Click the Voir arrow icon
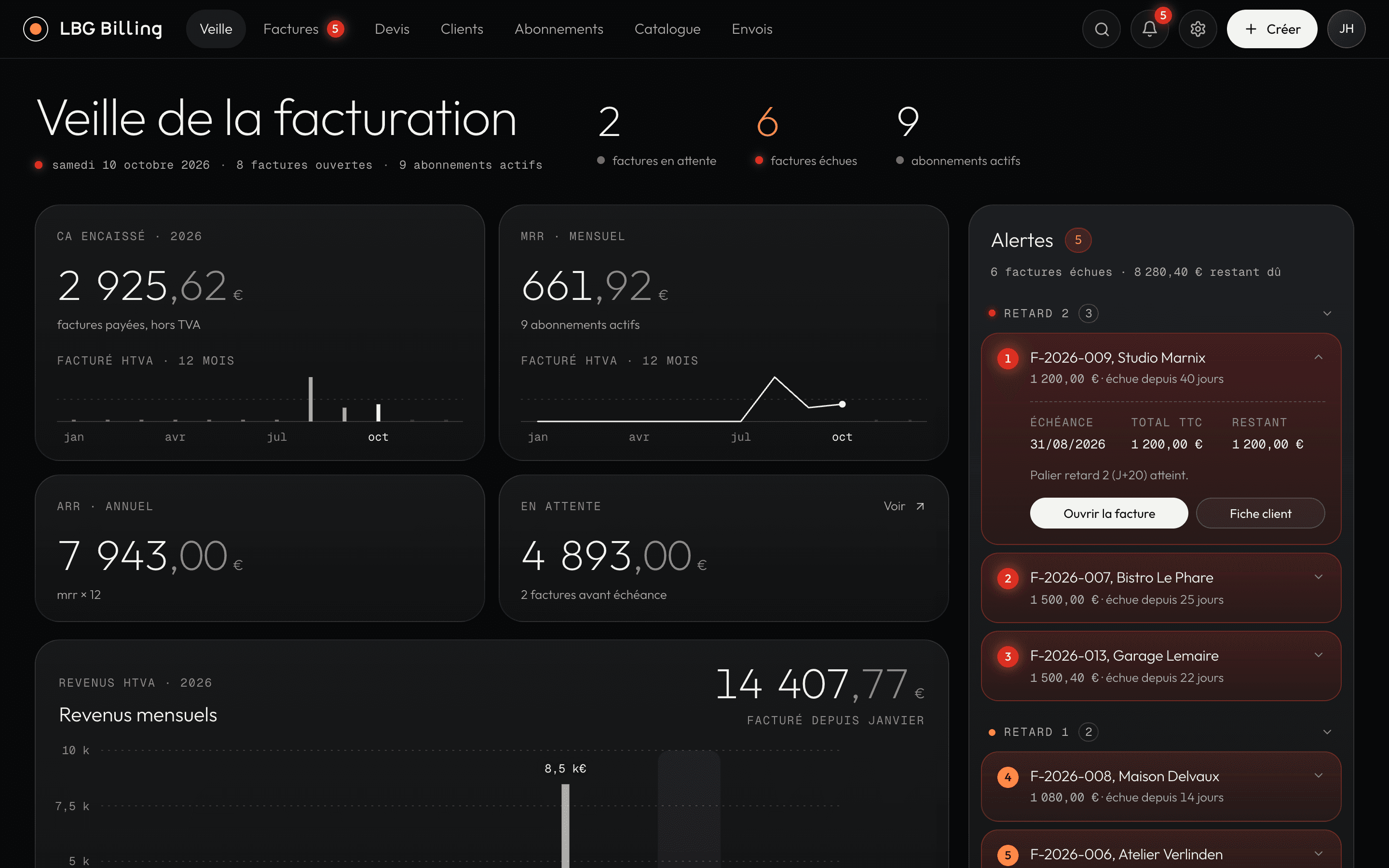The height and width of the screenshot is (868, 1389). [x=920, y=506]
